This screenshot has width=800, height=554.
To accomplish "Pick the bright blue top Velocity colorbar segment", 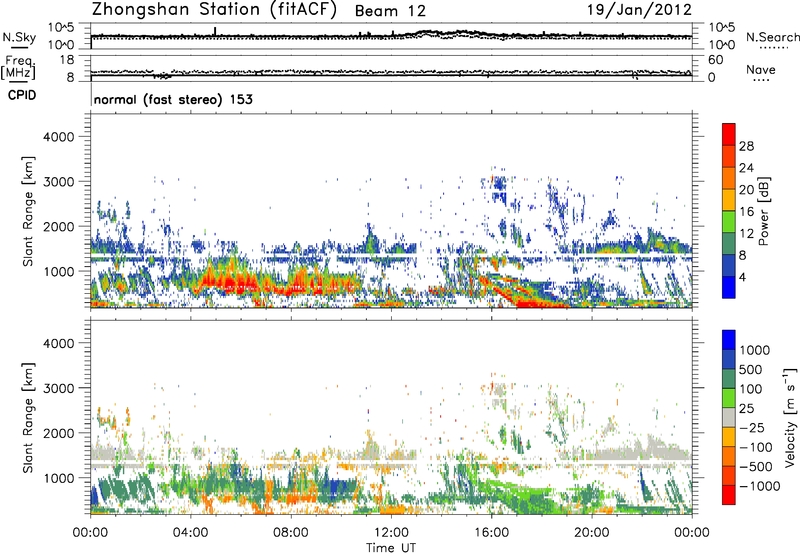I will (729, 340).
